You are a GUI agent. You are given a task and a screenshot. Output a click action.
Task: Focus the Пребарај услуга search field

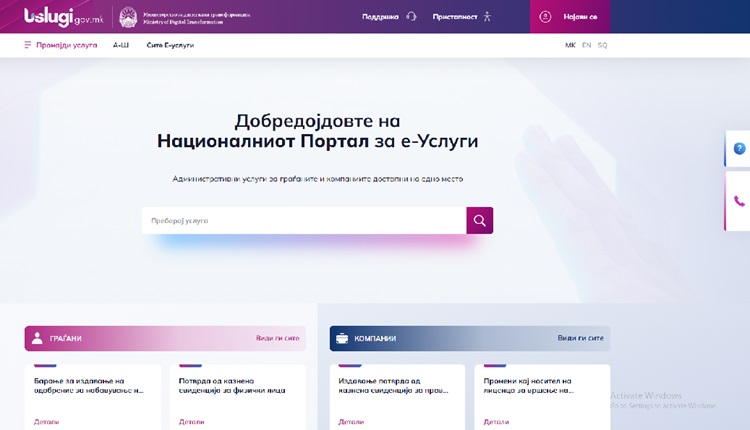pos(303,221)
